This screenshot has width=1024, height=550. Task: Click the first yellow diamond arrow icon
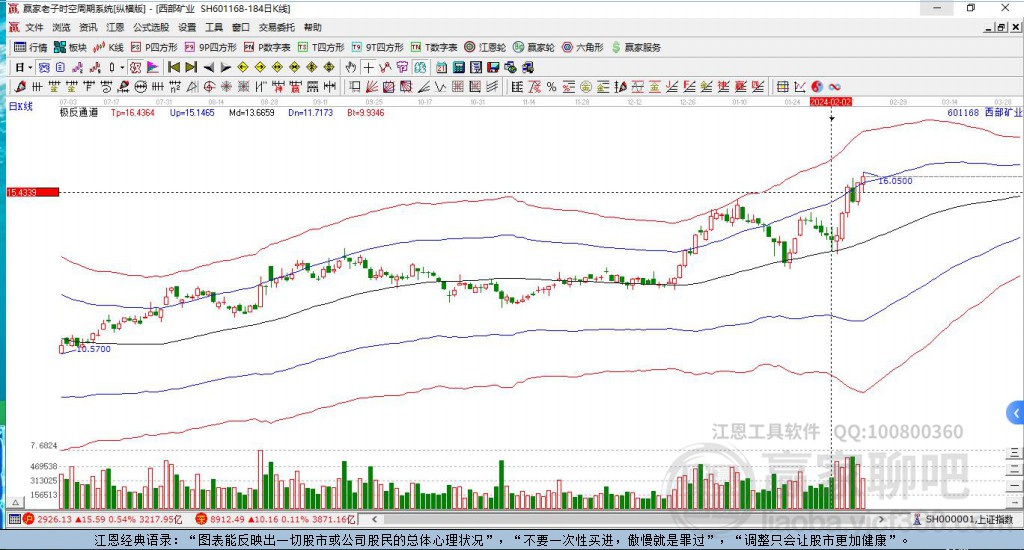point(242,67)
